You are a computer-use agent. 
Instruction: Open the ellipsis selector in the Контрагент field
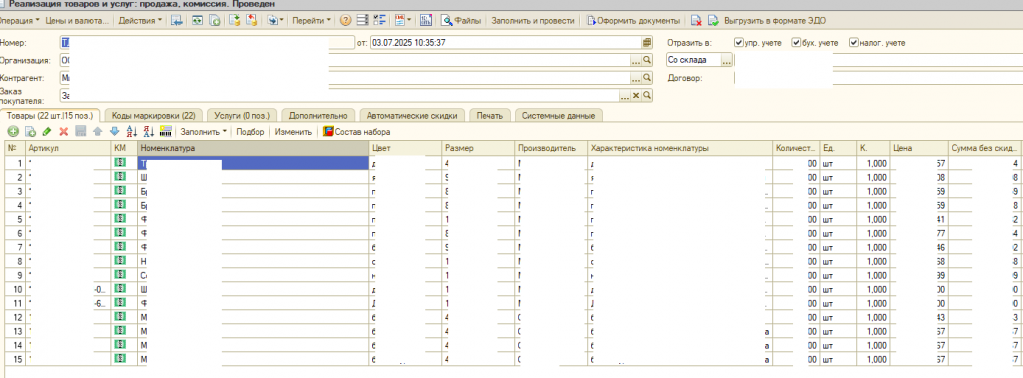635,78
